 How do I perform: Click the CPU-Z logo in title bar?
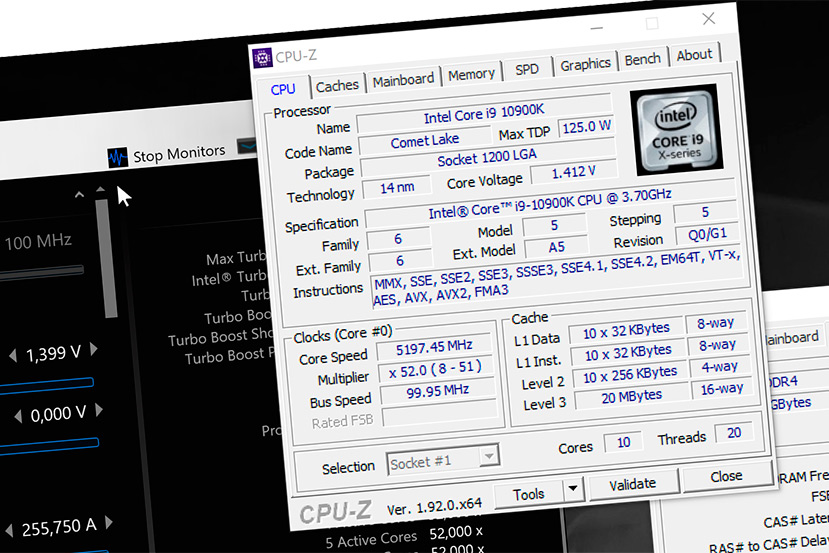click(263, 57)
